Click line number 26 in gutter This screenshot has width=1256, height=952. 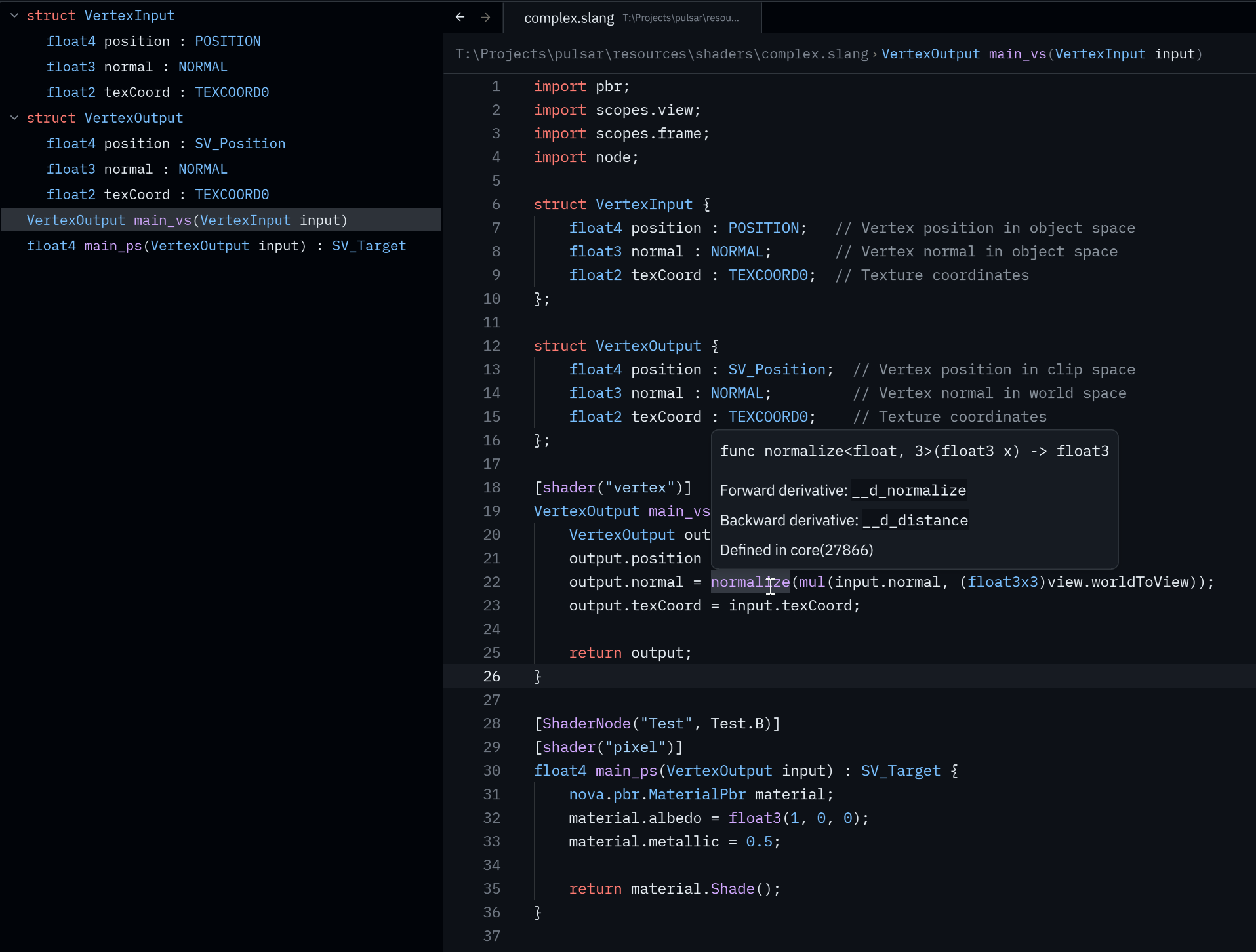tap(492, 676)
